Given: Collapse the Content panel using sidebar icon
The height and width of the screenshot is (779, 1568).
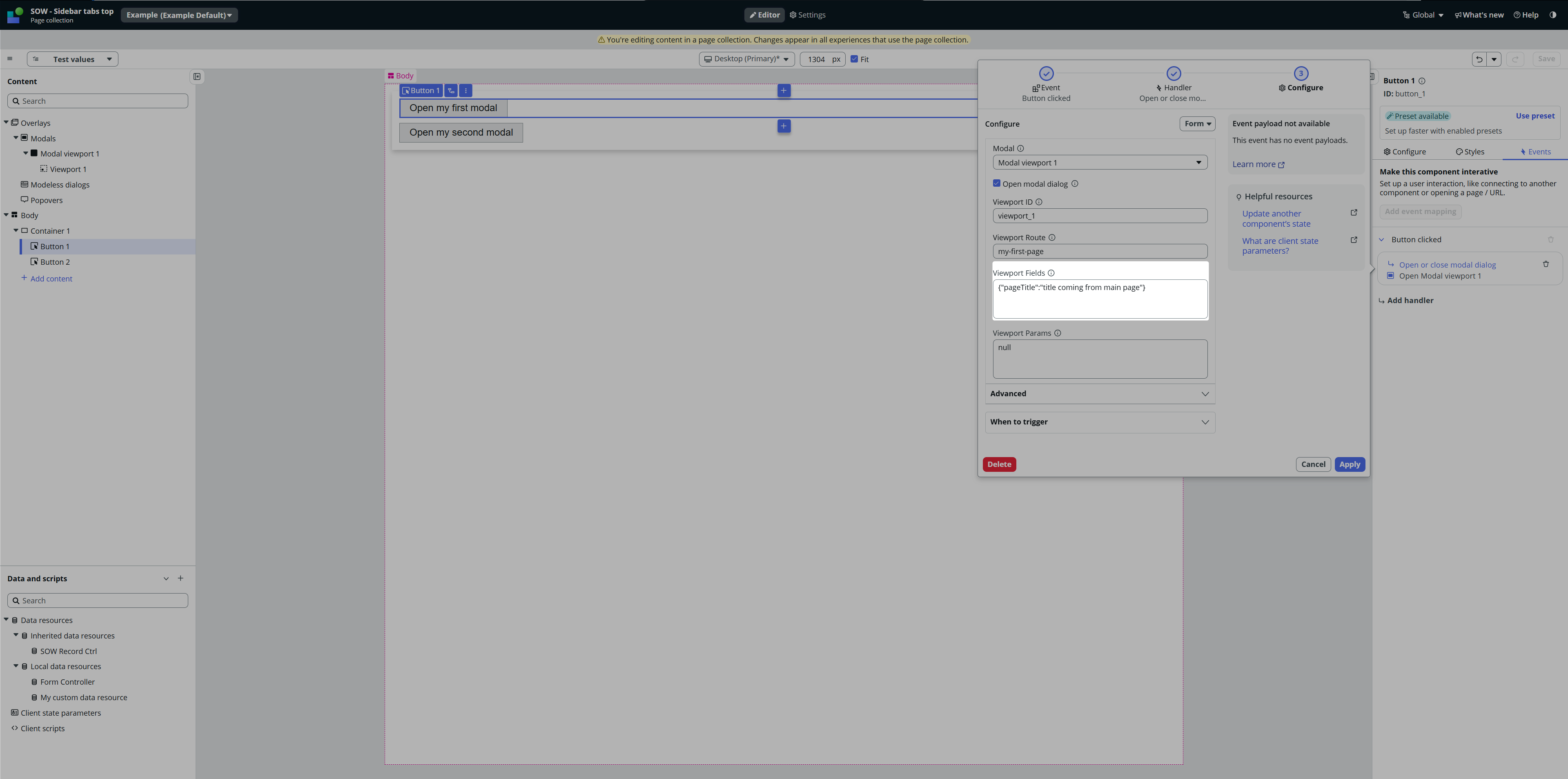Looking at the screenshot, I should (x=196, y=77).
